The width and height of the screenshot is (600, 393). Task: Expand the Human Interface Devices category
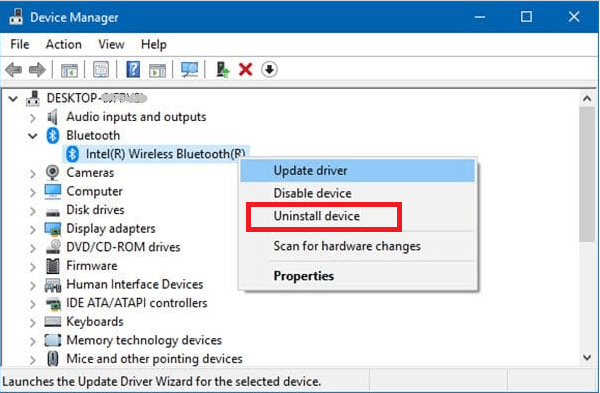(x=33, y=285)
